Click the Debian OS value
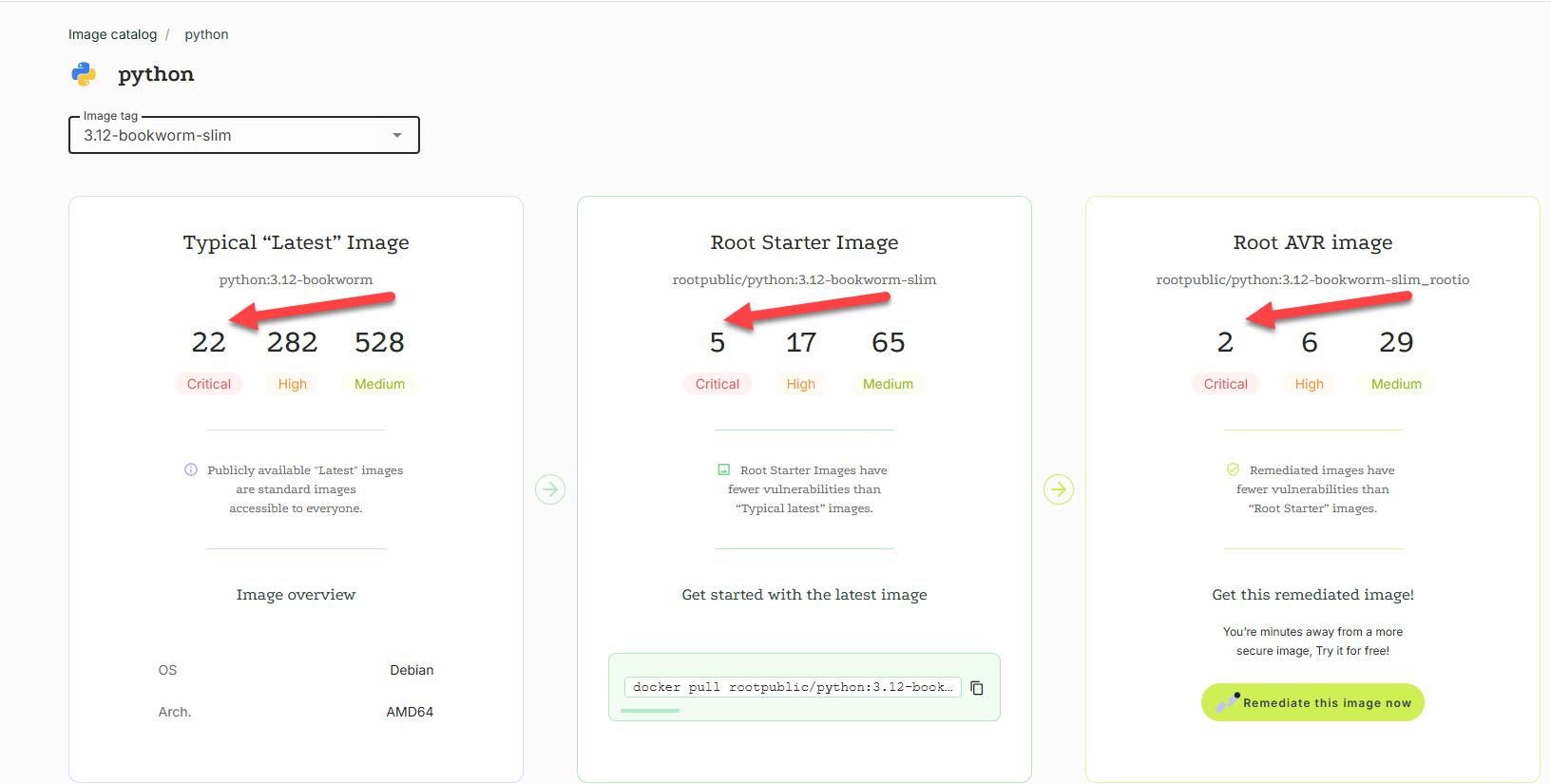 412,670
